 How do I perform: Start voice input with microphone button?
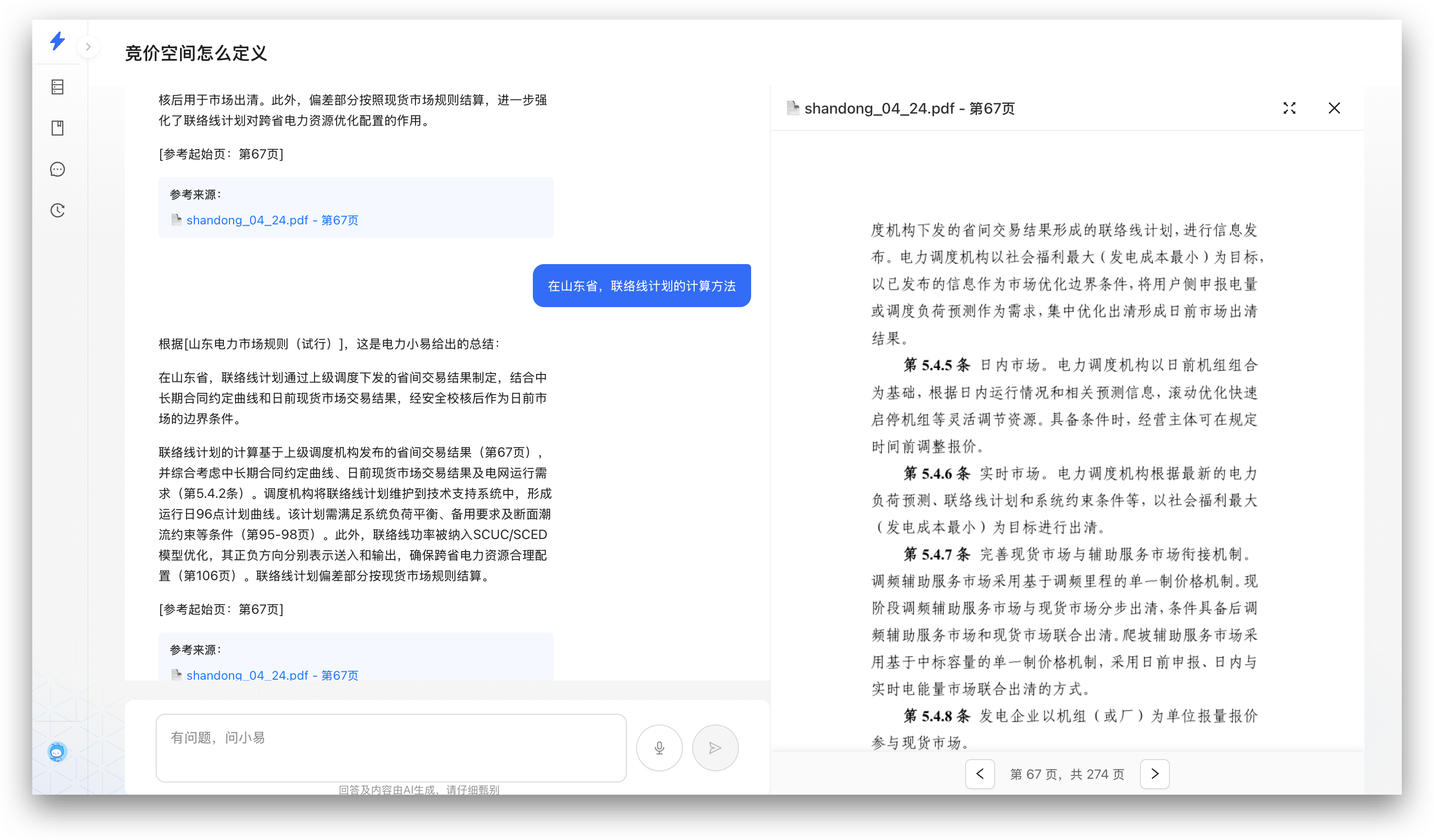[659, 747]
